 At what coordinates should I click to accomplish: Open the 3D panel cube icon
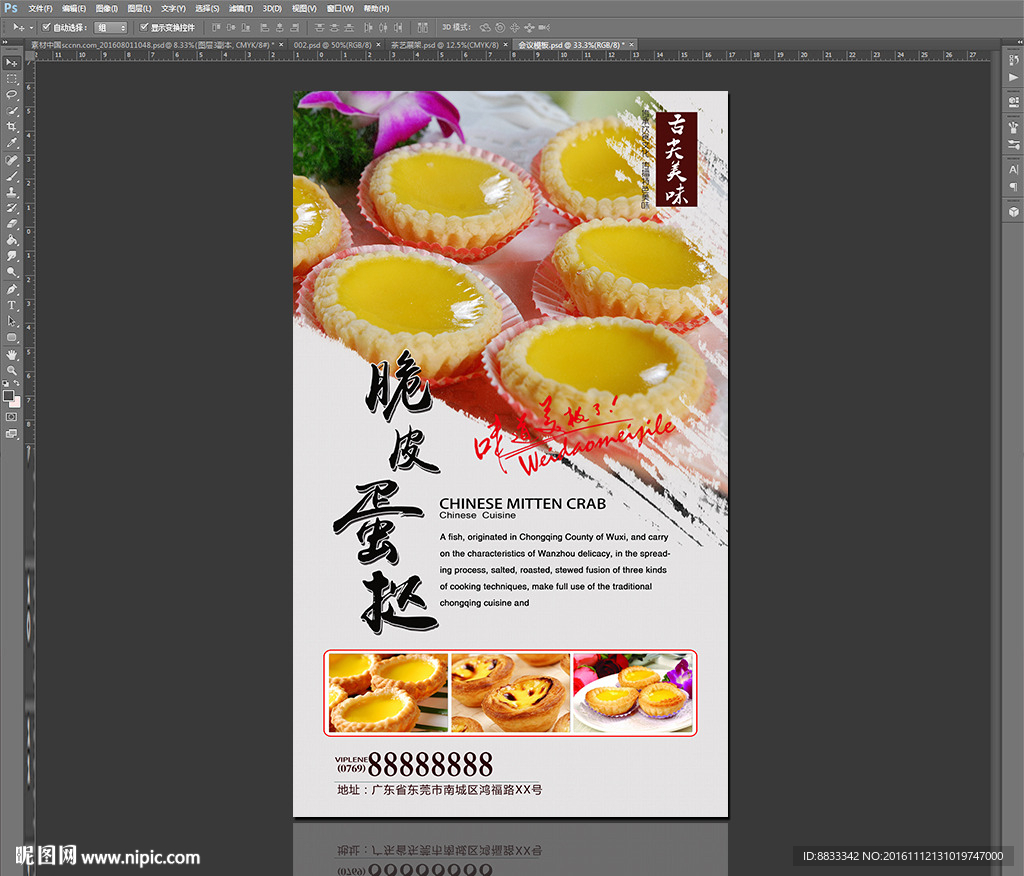coord(1014,212)
